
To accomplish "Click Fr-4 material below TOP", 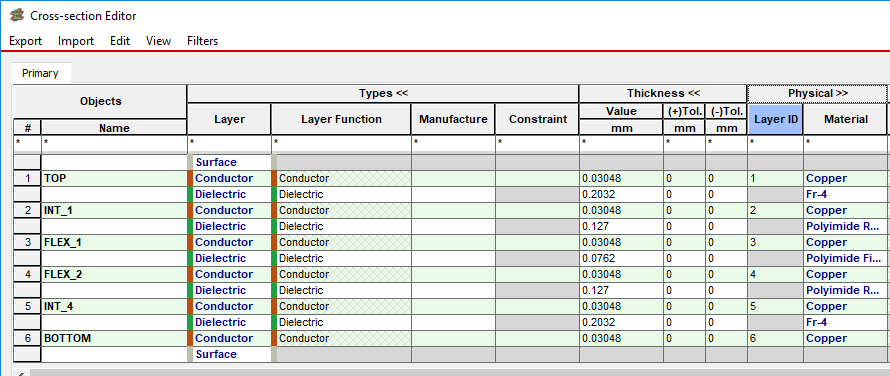I will click(845, 194).
